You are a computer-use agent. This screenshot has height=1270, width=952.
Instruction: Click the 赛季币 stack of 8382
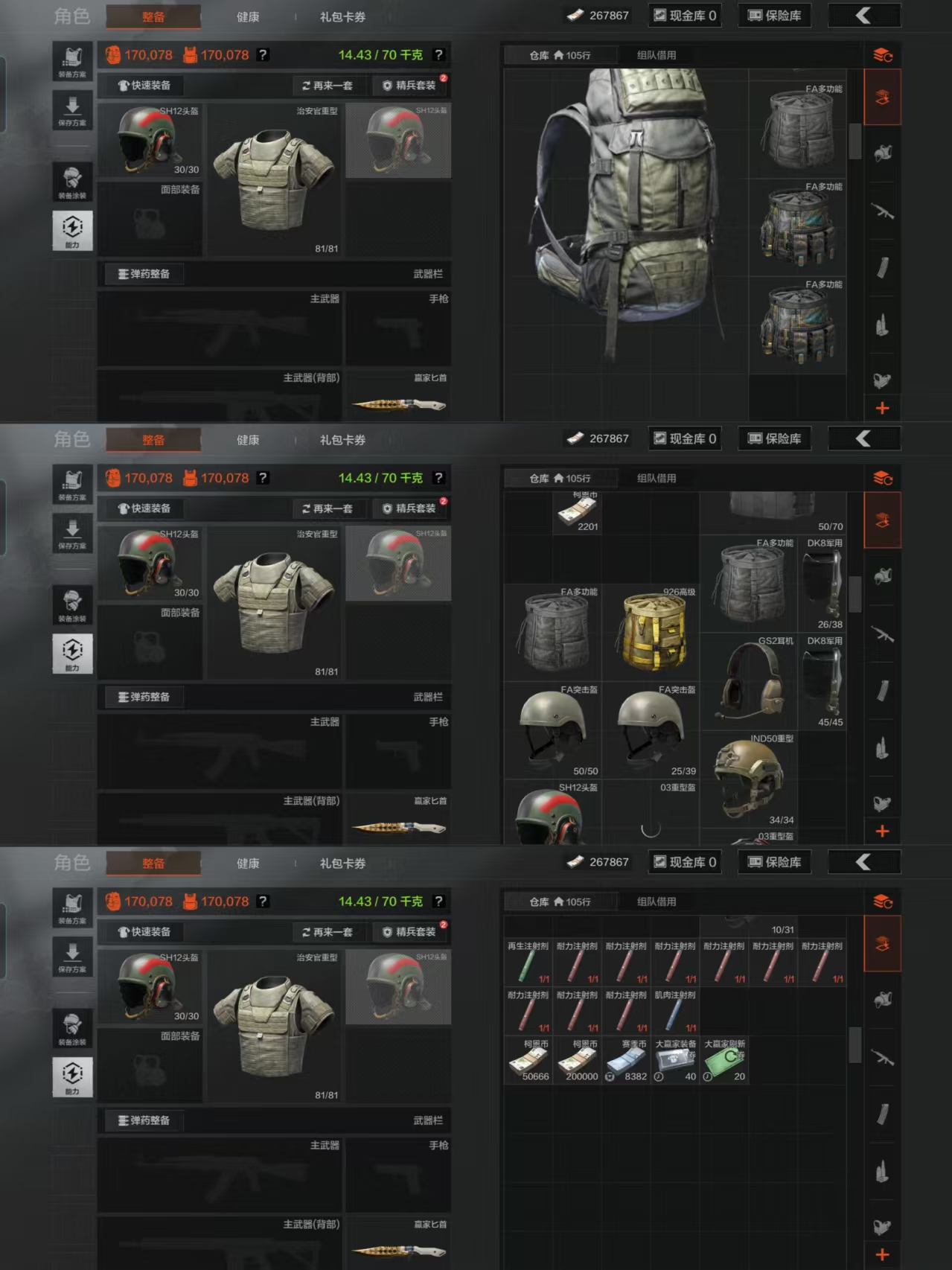coord(626,1061)
